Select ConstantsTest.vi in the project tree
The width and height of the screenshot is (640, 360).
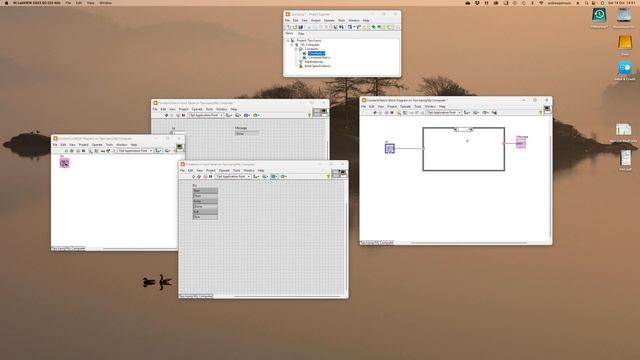[x=320, y=58]
